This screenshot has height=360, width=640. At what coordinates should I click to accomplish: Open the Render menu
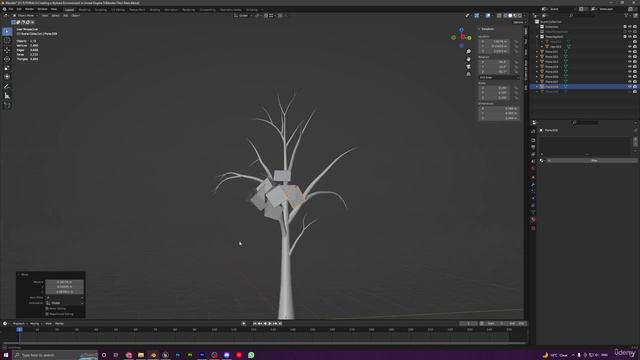click(x=29, y=9)
